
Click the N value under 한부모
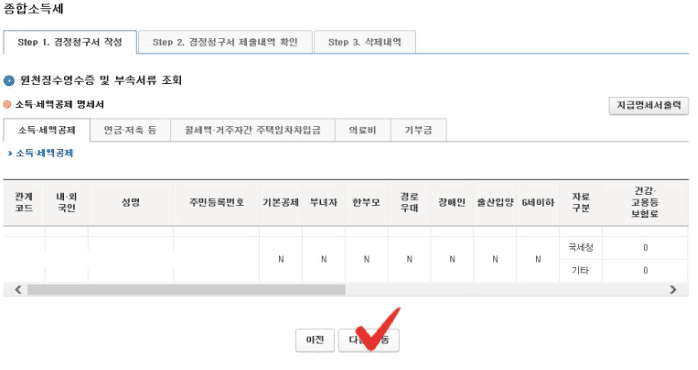tap(367, 259)
